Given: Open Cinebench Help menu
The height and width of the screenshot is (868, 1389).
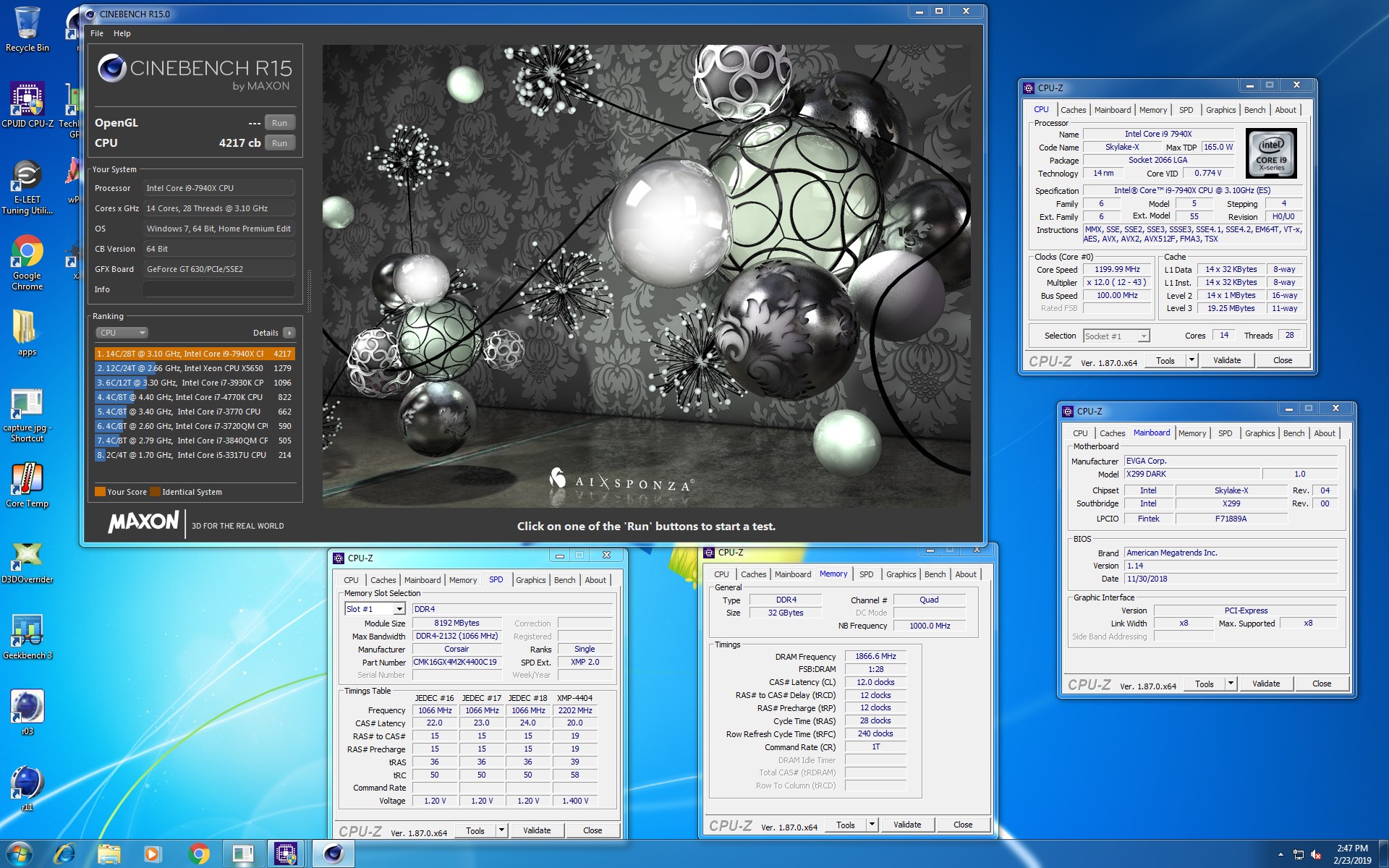Looking at the screenshot, I should pos(122,33).
